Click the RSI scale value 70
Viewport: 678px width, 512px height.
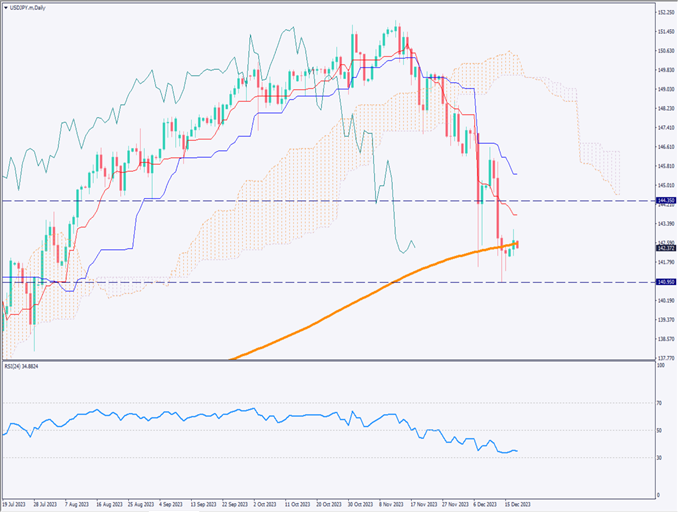point(659,403)
